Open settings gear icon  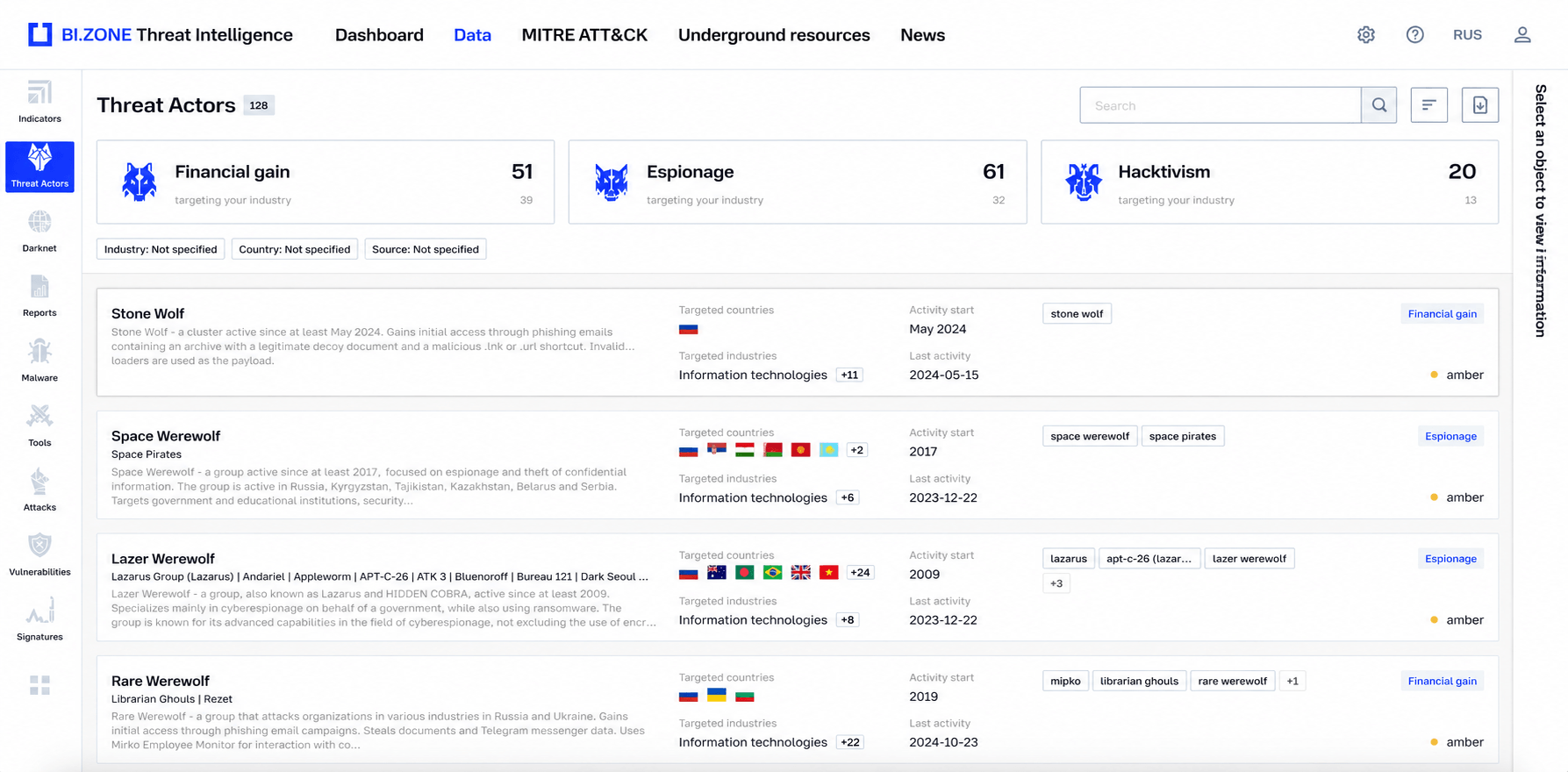point(1366,34)
